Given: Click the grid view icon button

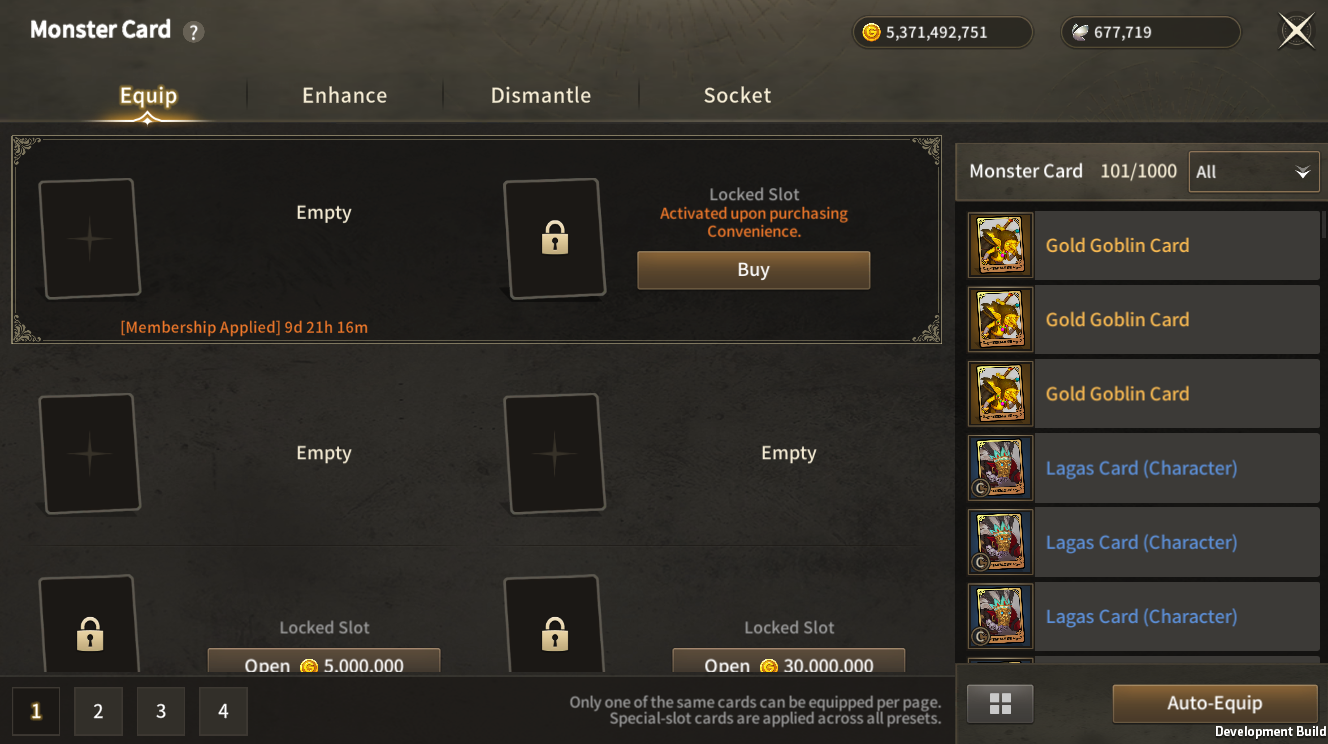Looking at the screenshot, I should coord(1000,703).
